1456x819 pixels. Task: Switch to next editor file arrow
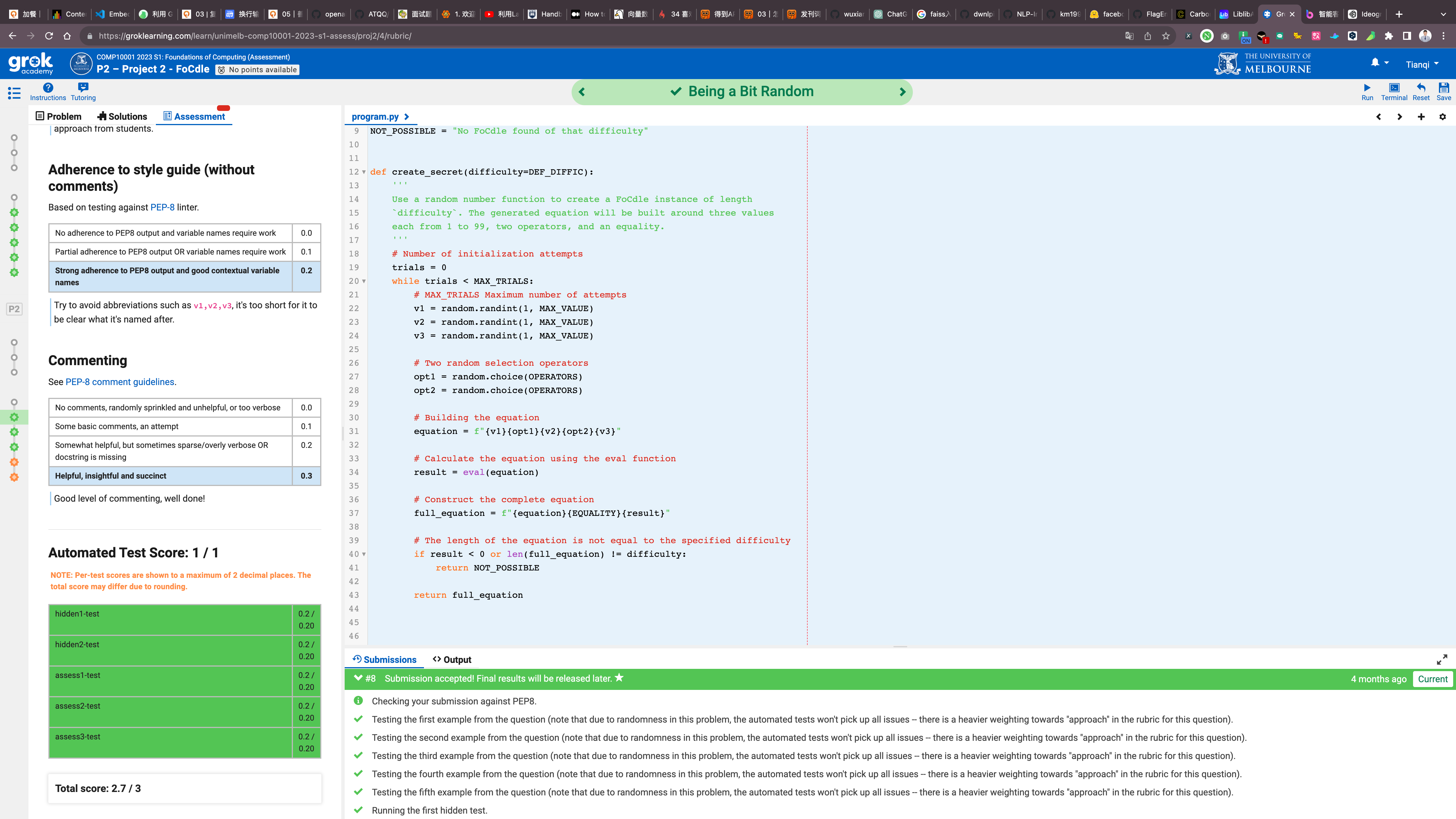[1399, 116]
